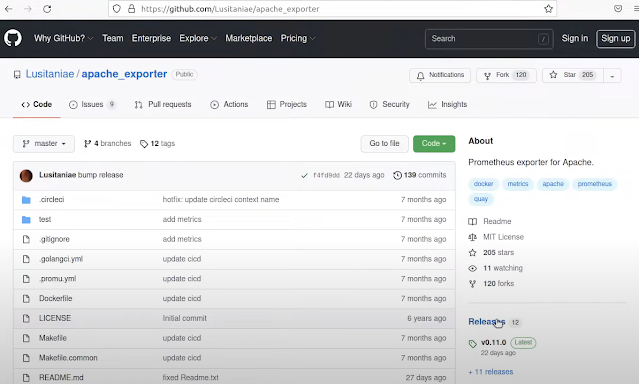Open the green Code dropdown button
Viewport: 639px width, 384px height.
click(434, 143)
